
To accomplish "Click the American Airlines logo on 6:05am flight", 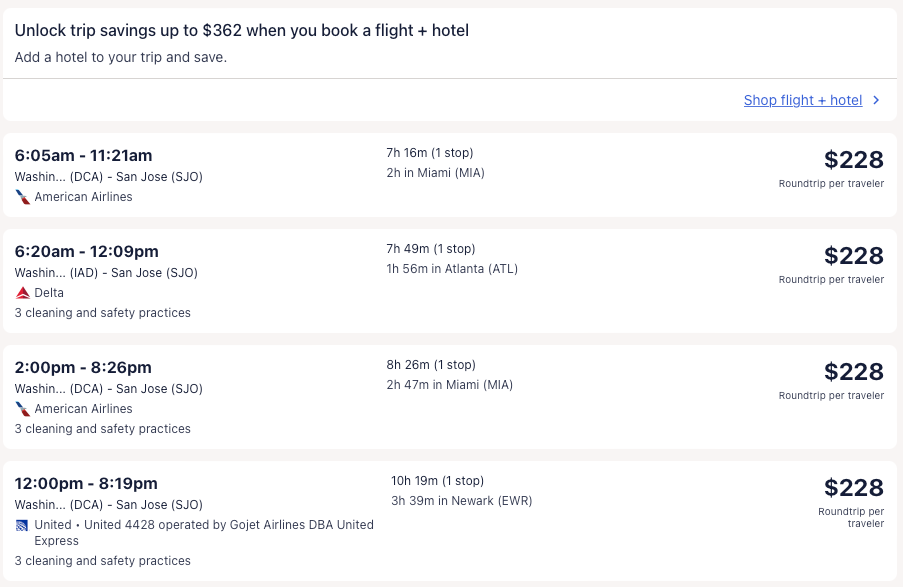I will click(x=23, y=197).
